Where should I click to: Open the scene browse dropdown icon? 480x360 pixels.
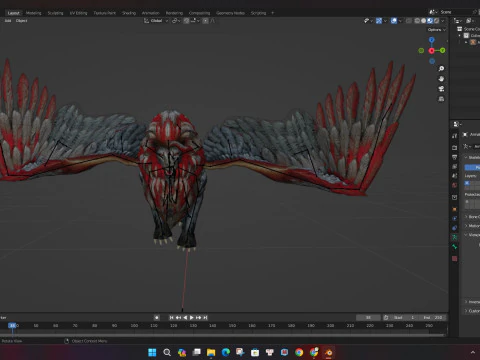pos(433,12)
